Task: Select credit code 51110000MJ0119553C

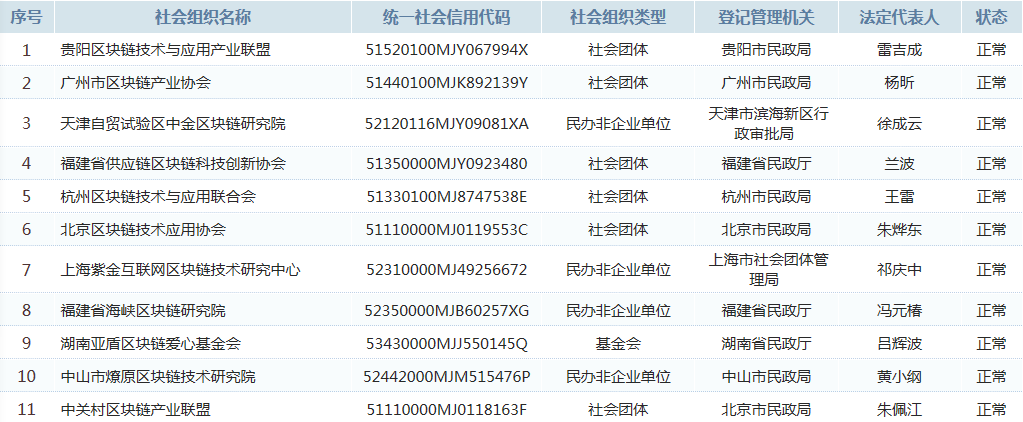Action: click(447, 230)
